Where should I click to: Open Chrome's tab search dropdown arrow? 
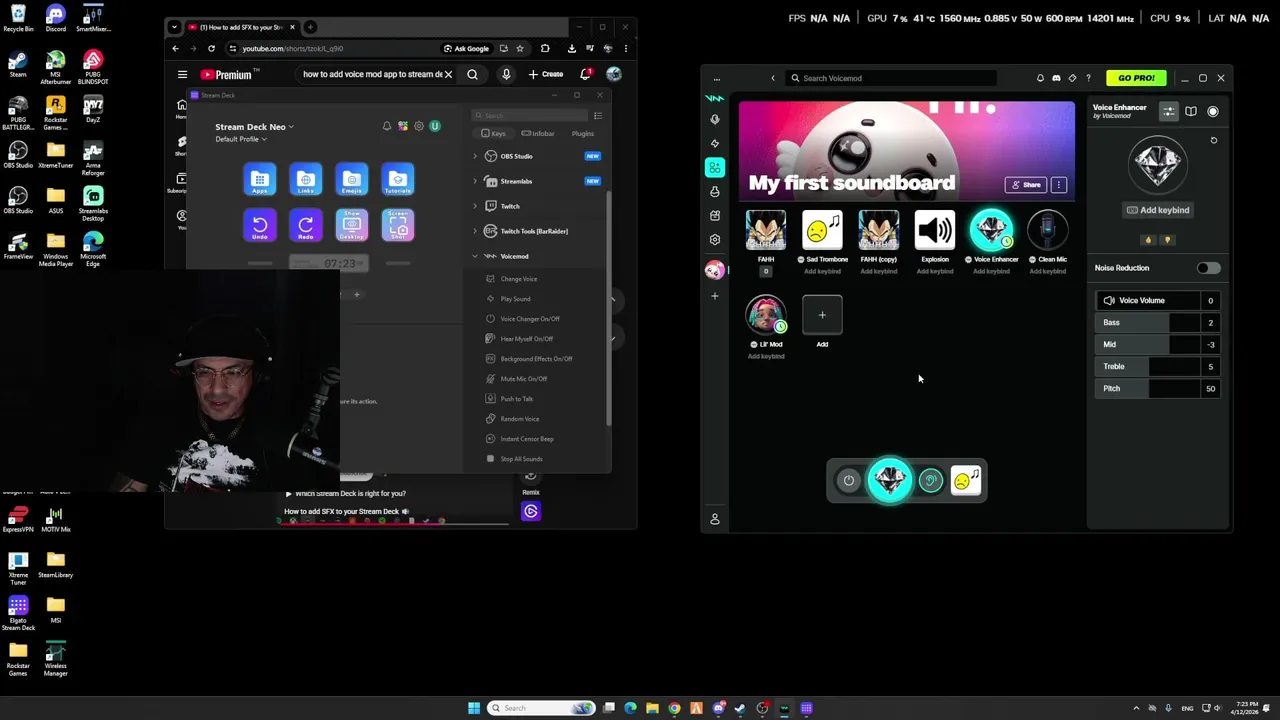175,27
